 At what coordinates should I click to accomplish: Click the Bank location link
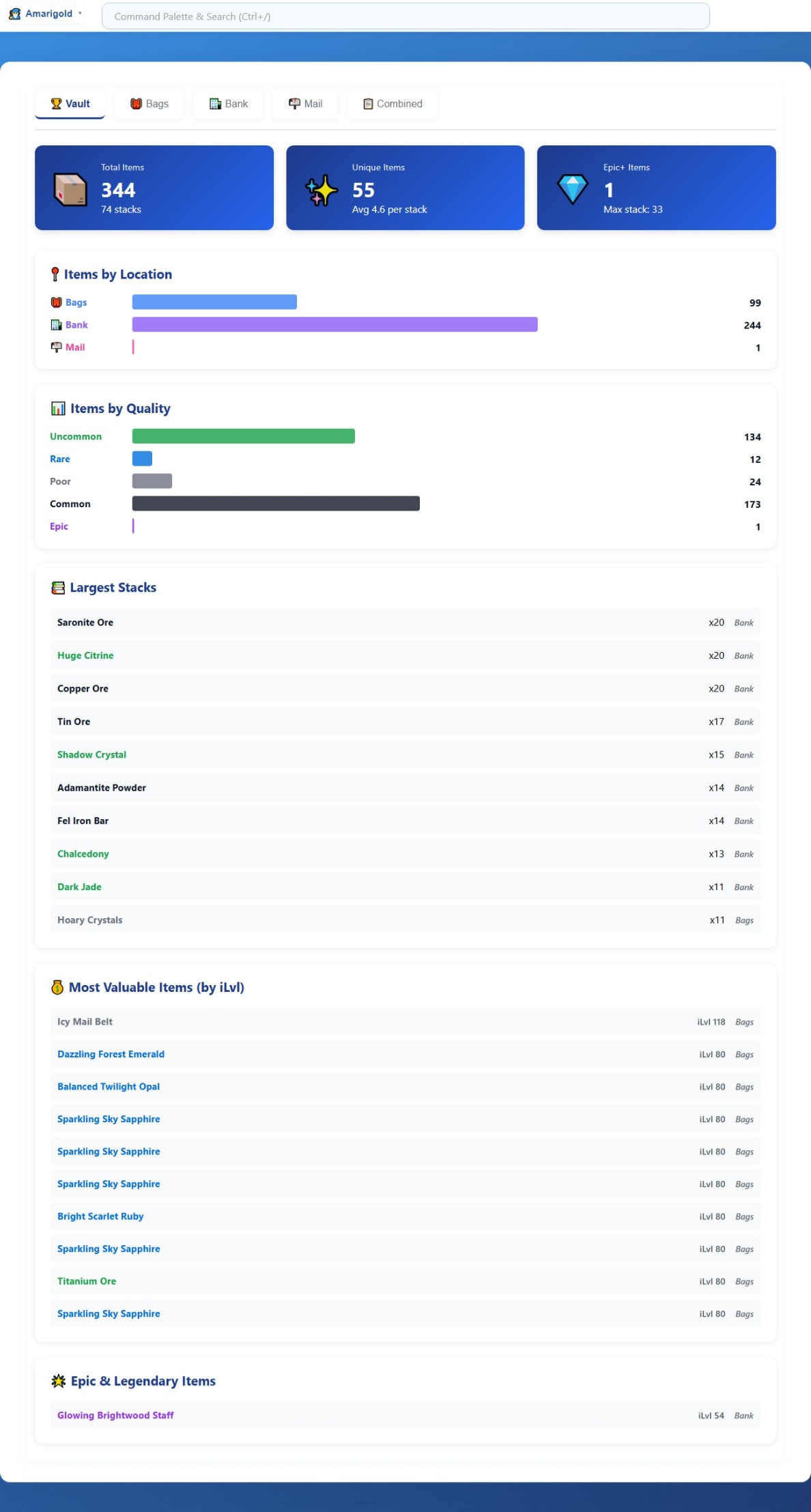[76, 325]
